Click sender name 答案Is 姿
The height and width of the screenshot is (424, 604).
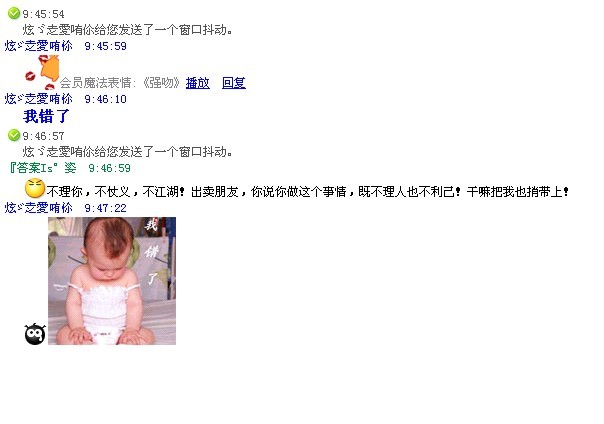click(43, 168)
